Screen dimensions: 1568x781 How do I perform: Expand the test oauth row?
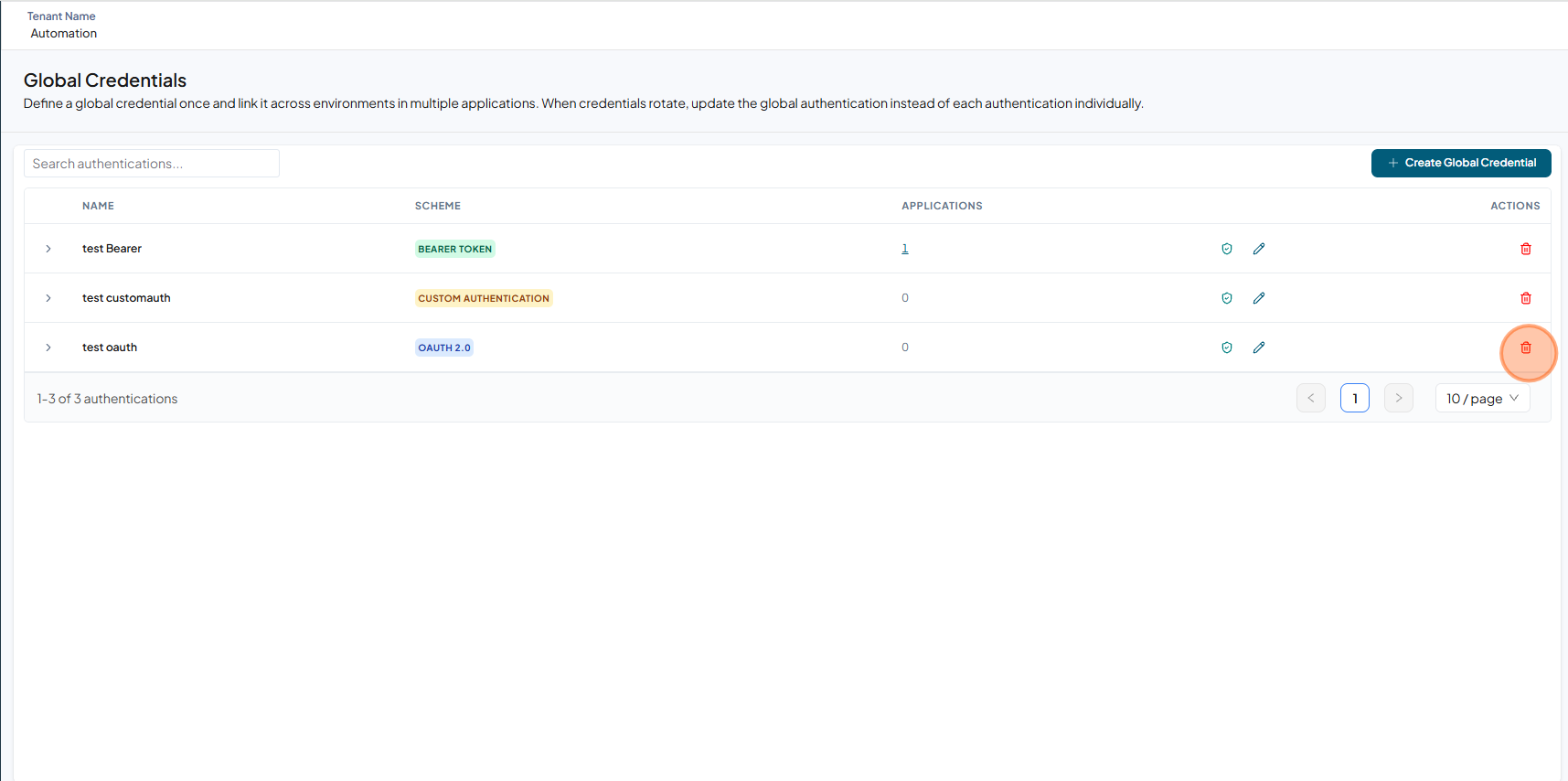coord(48,348)
